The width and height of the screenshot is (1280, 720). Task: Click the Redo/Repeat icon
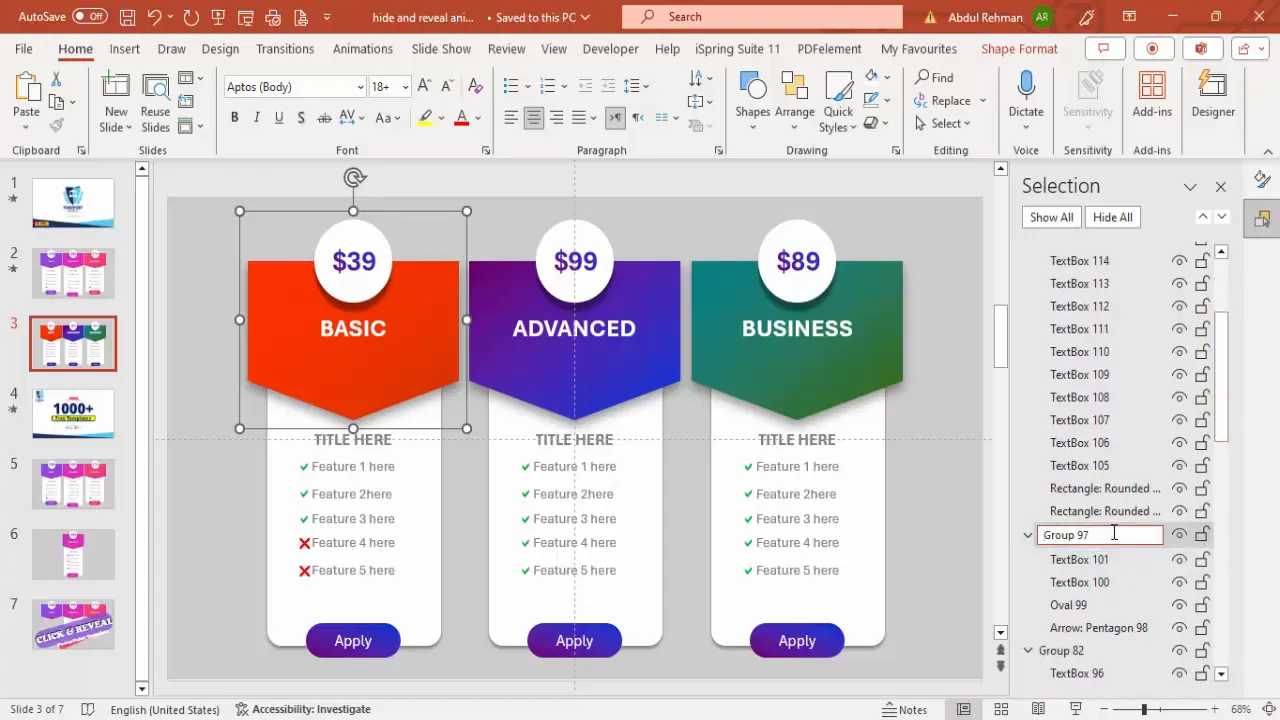191,17
